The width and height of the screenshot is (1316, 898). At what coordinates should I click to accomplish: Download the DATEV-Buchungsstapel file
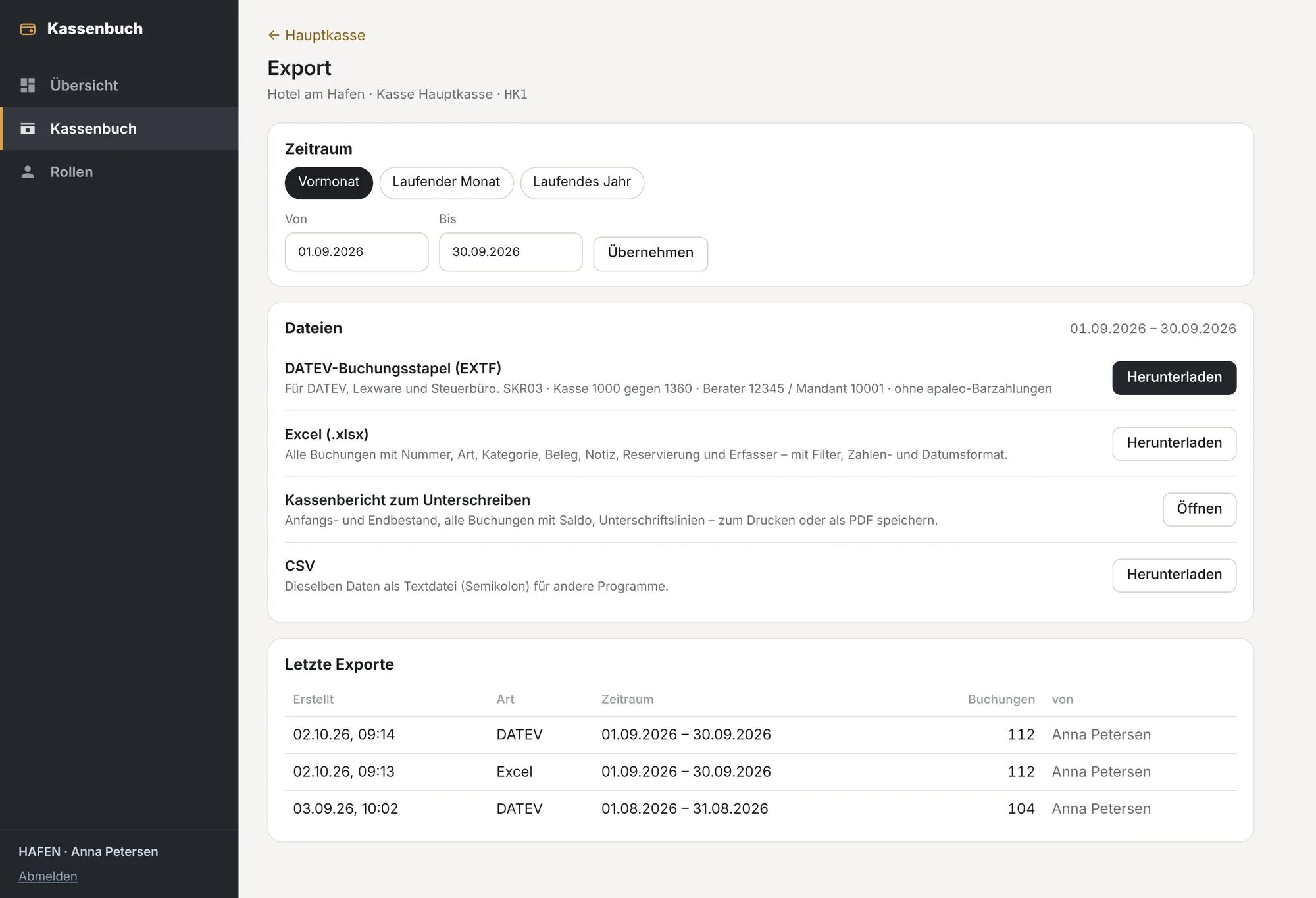click(1174, 378)
